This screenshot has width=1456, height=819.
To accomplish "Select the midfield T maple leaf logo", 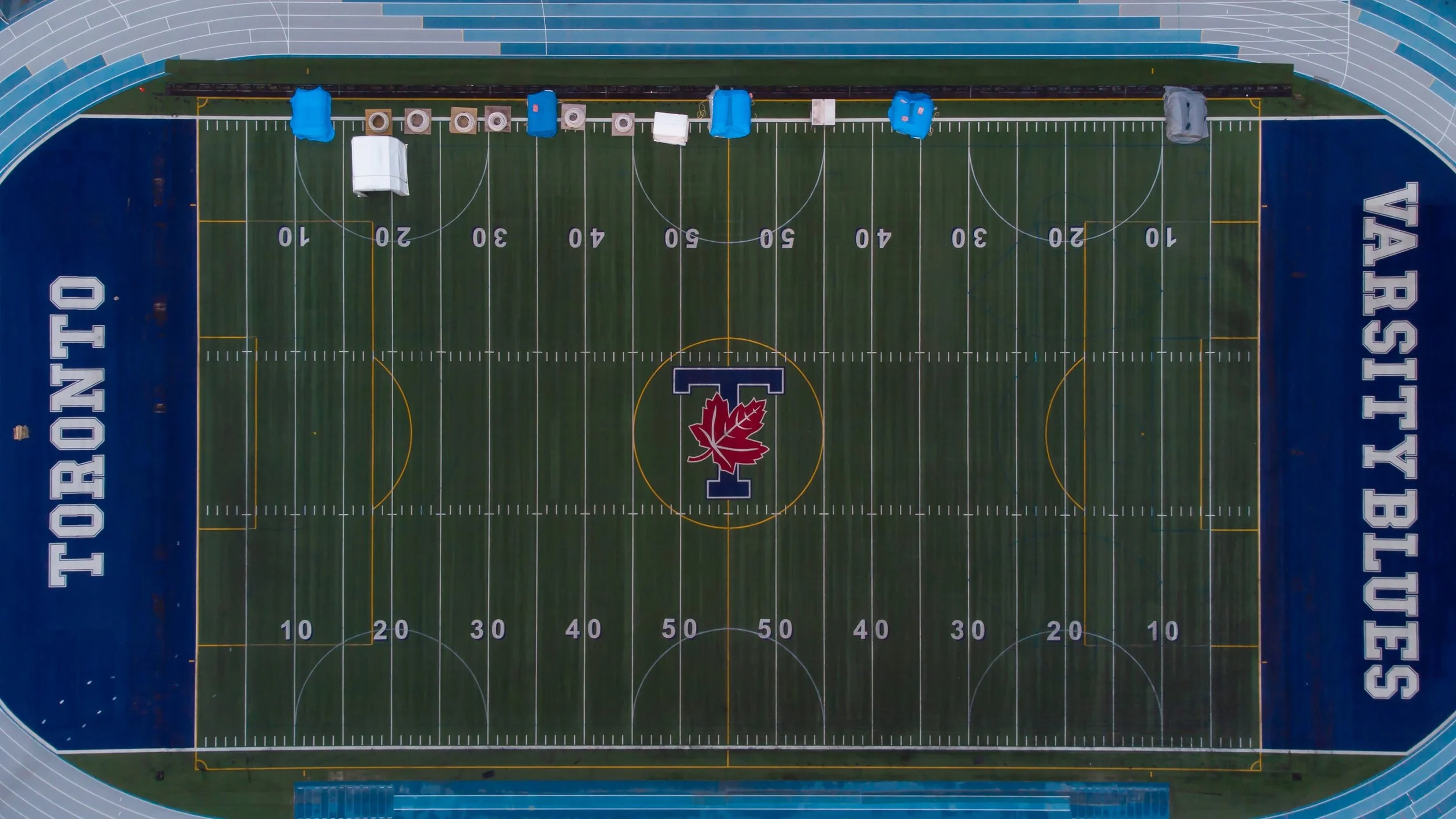I will tap(729, 433).
